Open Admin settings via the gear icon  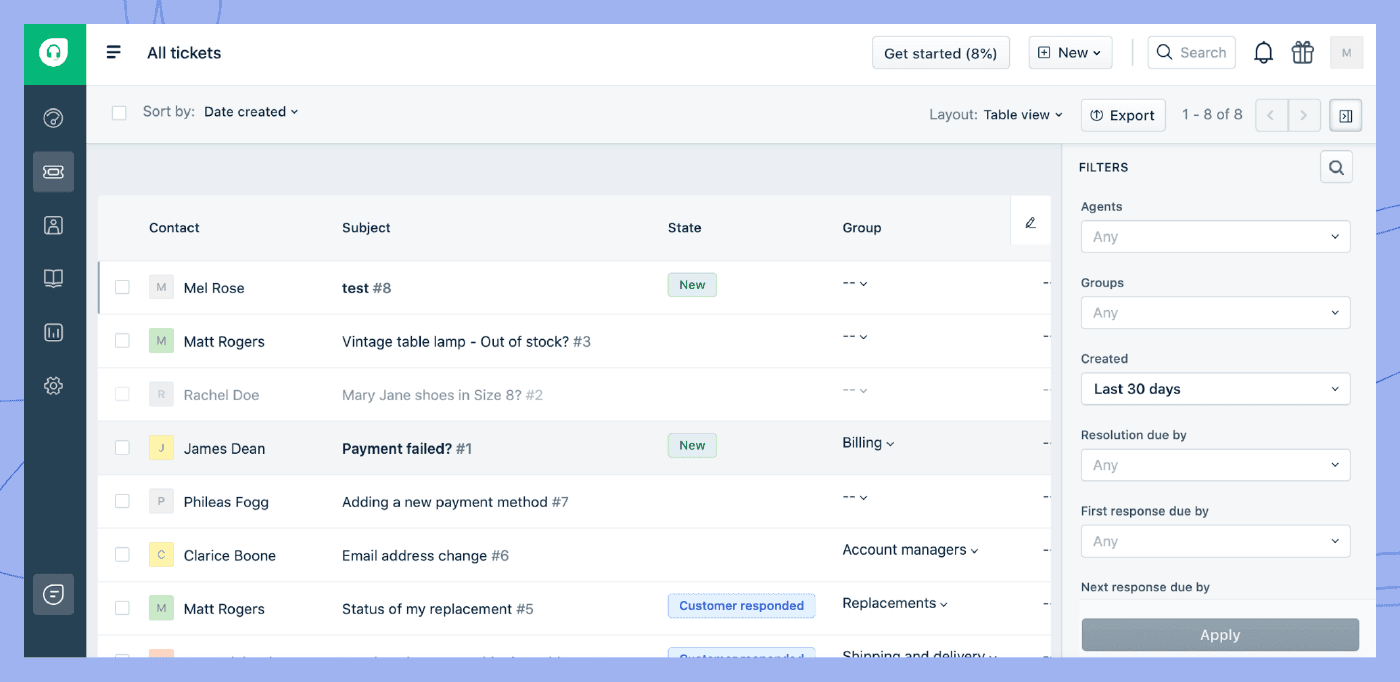click(x=53, y=385)
